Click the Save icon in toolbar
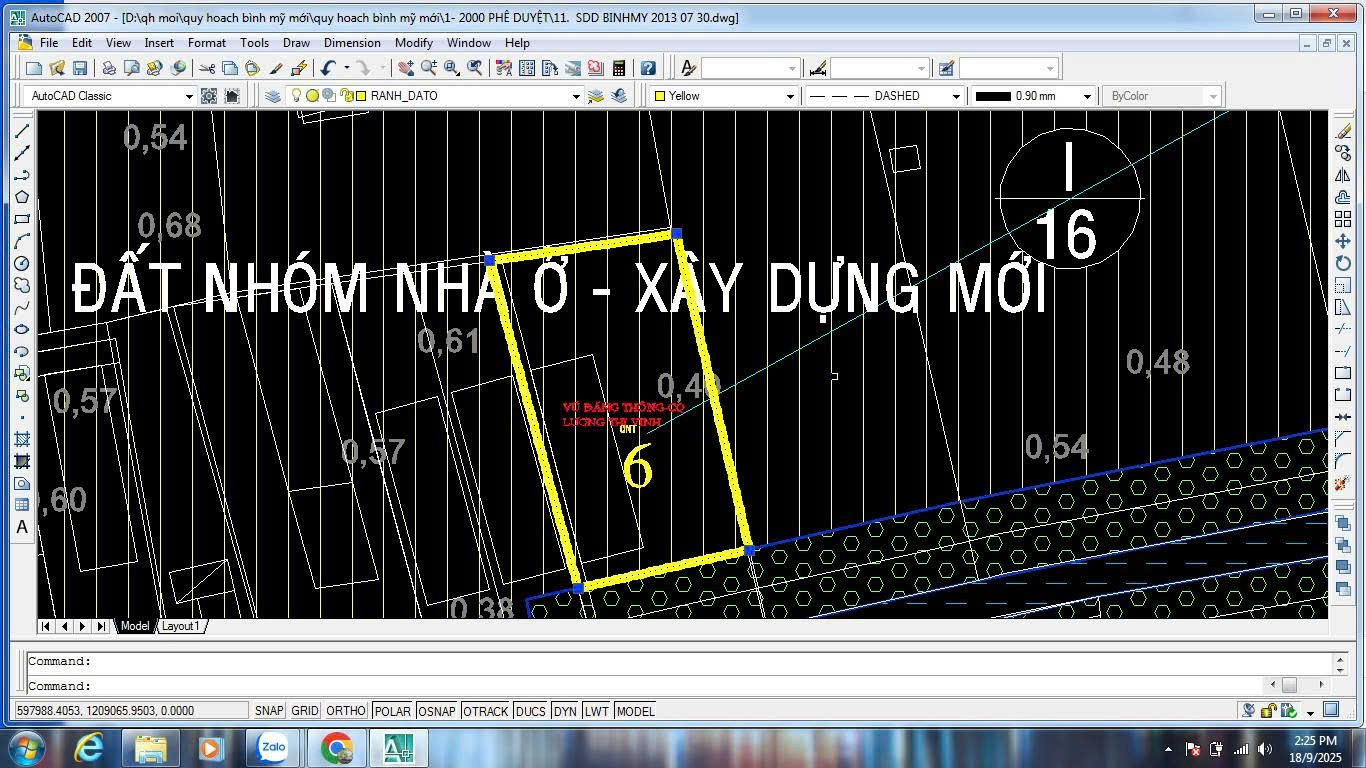Image resolution: width=1366 pixels, height=768 pixels. [80, 68]
